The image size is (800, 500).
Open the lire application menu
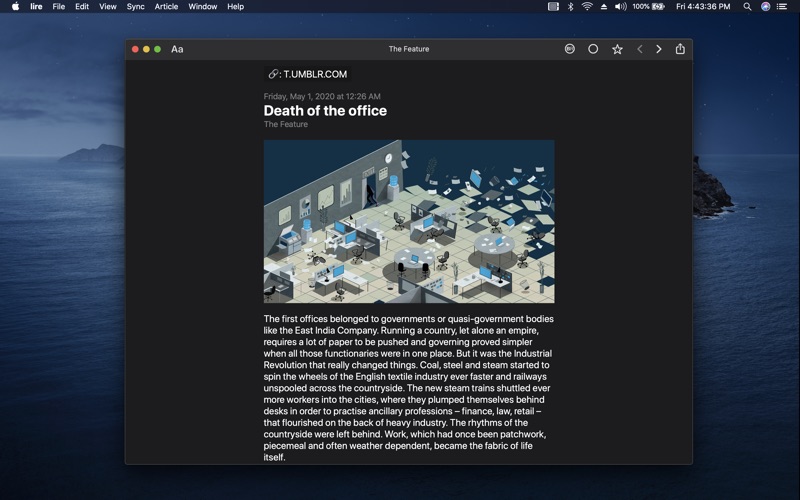[36, 7]
